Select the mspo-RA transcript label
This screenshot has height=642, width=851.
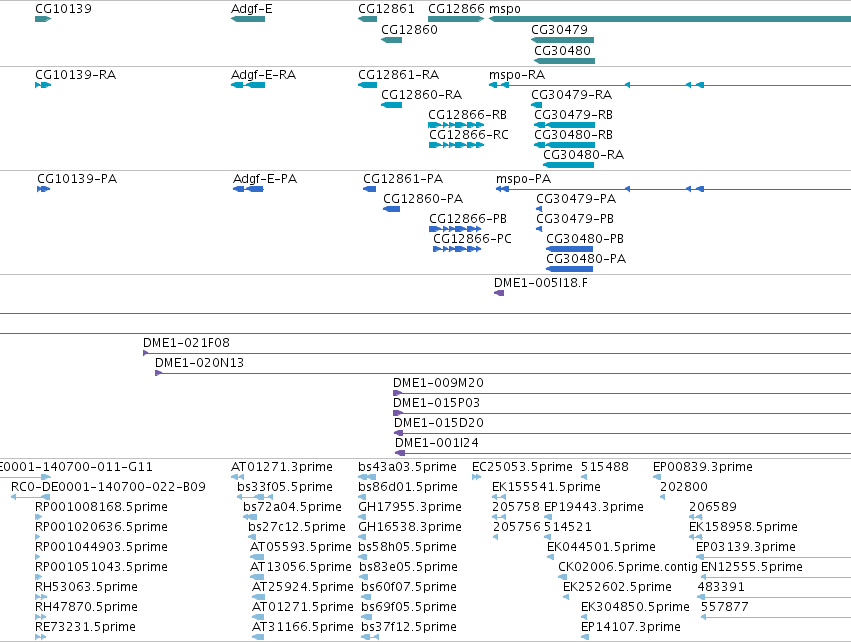tap(517, 74)
